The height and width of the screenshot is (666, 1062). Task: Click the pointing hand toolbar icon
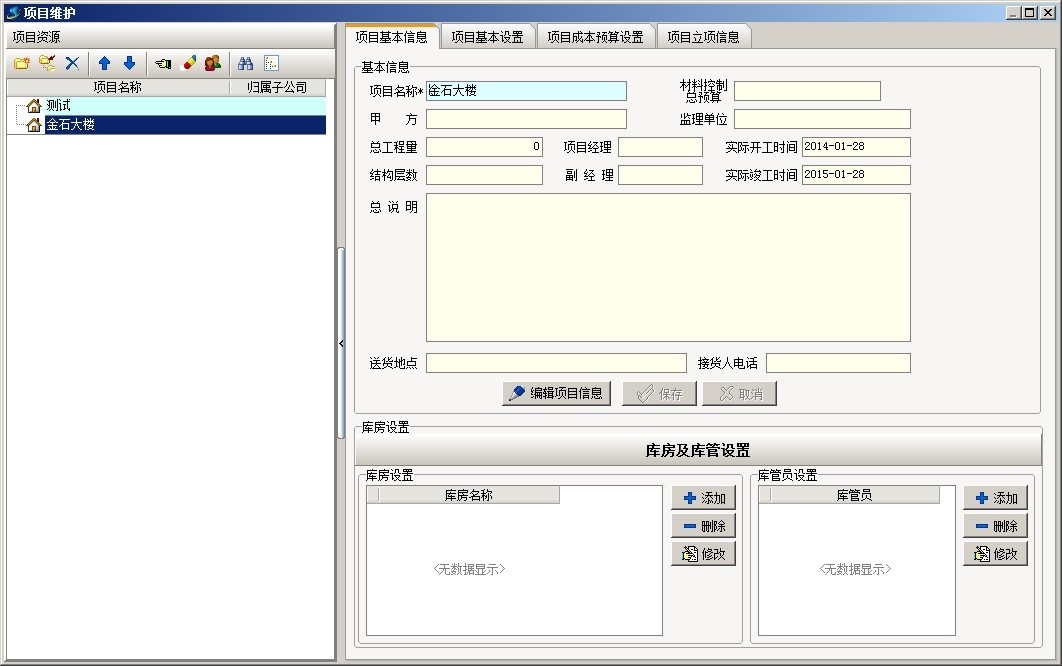tap(163, 63)
